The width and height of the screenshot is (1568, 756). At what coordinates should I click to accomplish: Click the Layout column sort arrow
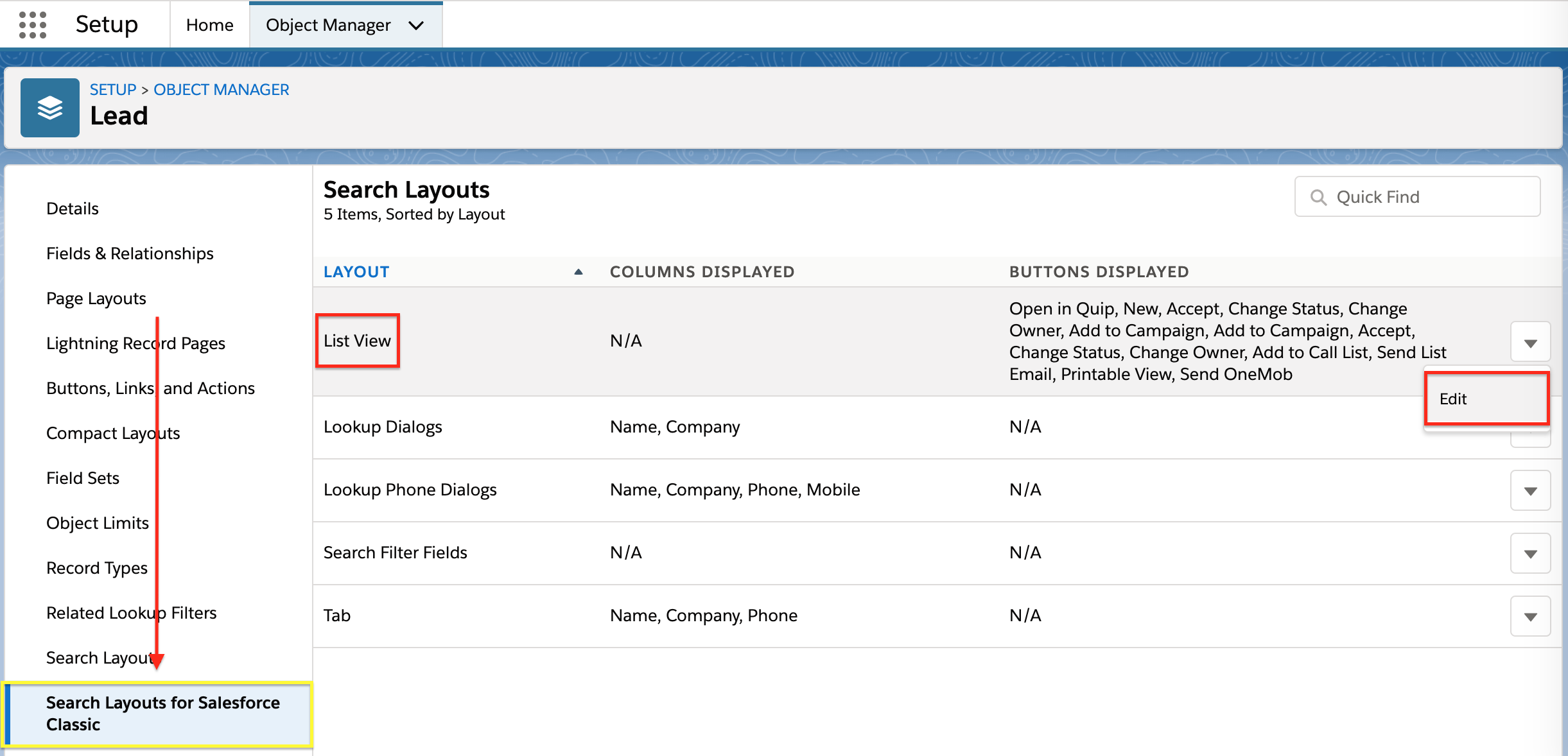(x=578, y=272)
